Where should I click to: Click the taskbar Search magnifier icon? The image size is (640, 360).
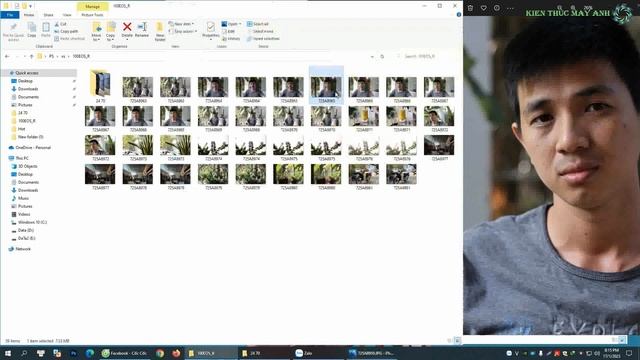(x=24, y=353)
